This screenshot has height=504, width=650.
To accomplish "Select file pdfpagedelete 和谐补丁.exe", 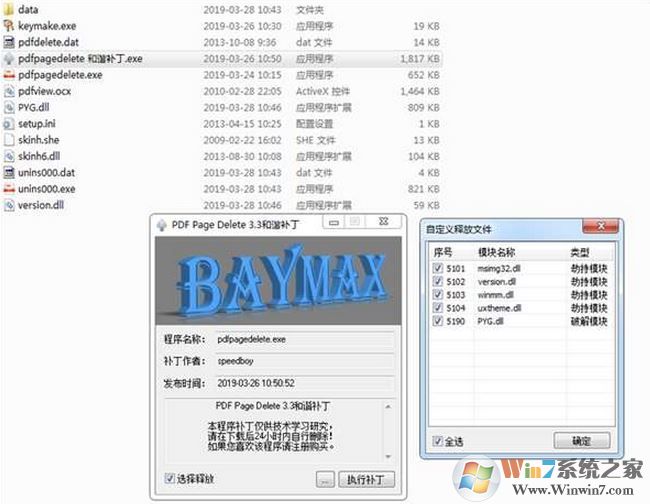I will 80,58.
